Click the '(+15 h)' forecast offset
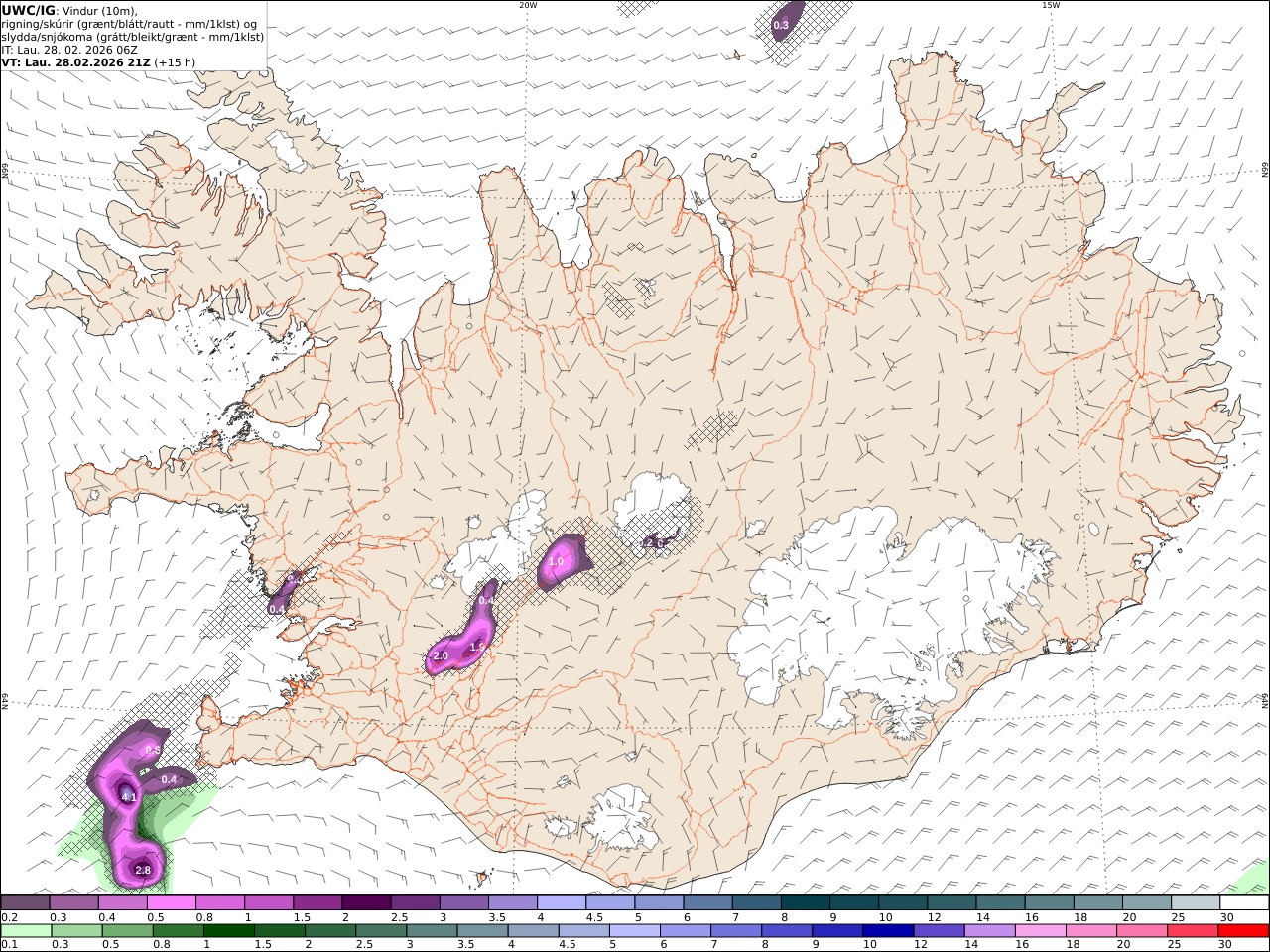Viewport: 1270px width, 952px height. 175,61
